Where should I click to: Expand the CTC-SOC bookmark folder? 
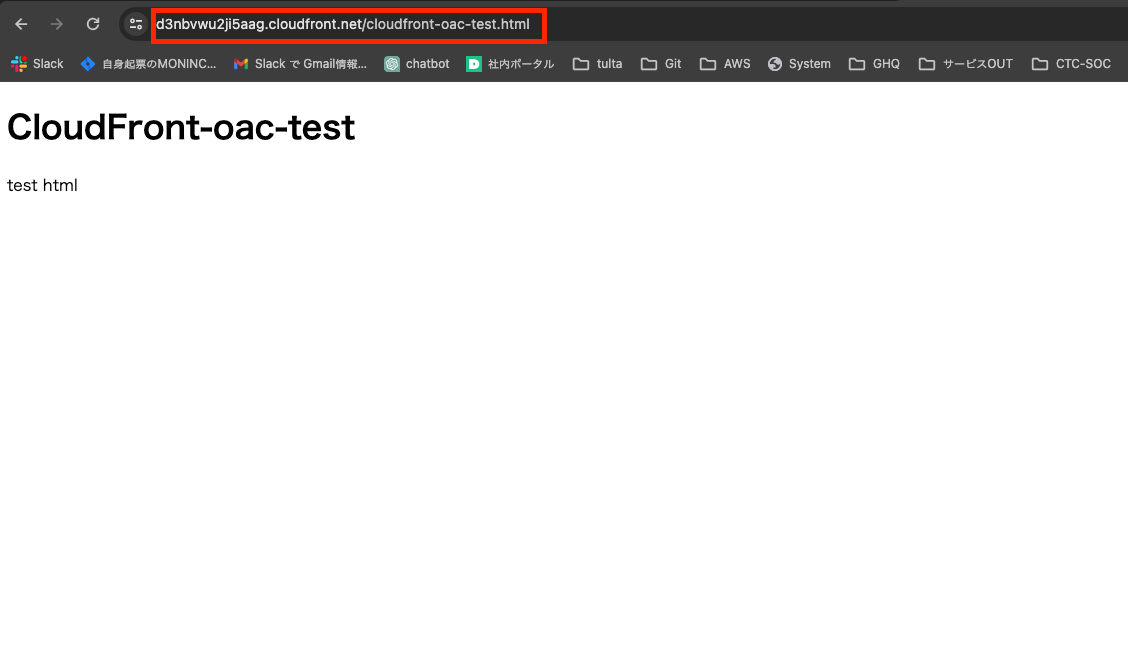coord(1071,64)
